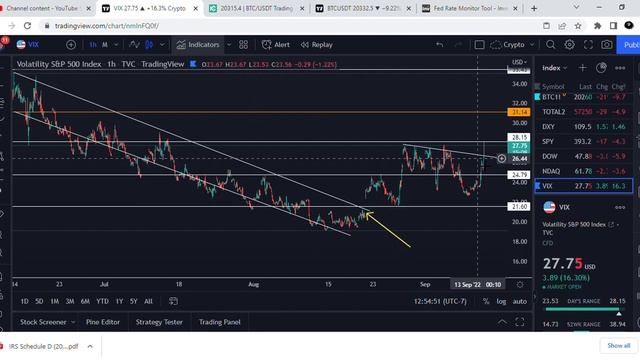This screenshot has width=640, height=360.
Task: Open watchlist more options dots
Action: tap(620, 68)
